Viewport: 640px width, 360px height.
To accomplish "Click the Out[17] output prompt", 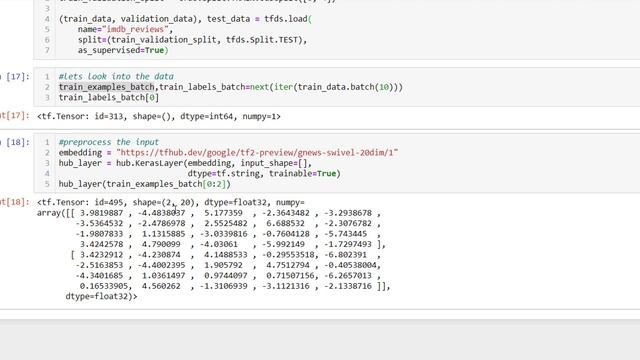I will [15, 116].
